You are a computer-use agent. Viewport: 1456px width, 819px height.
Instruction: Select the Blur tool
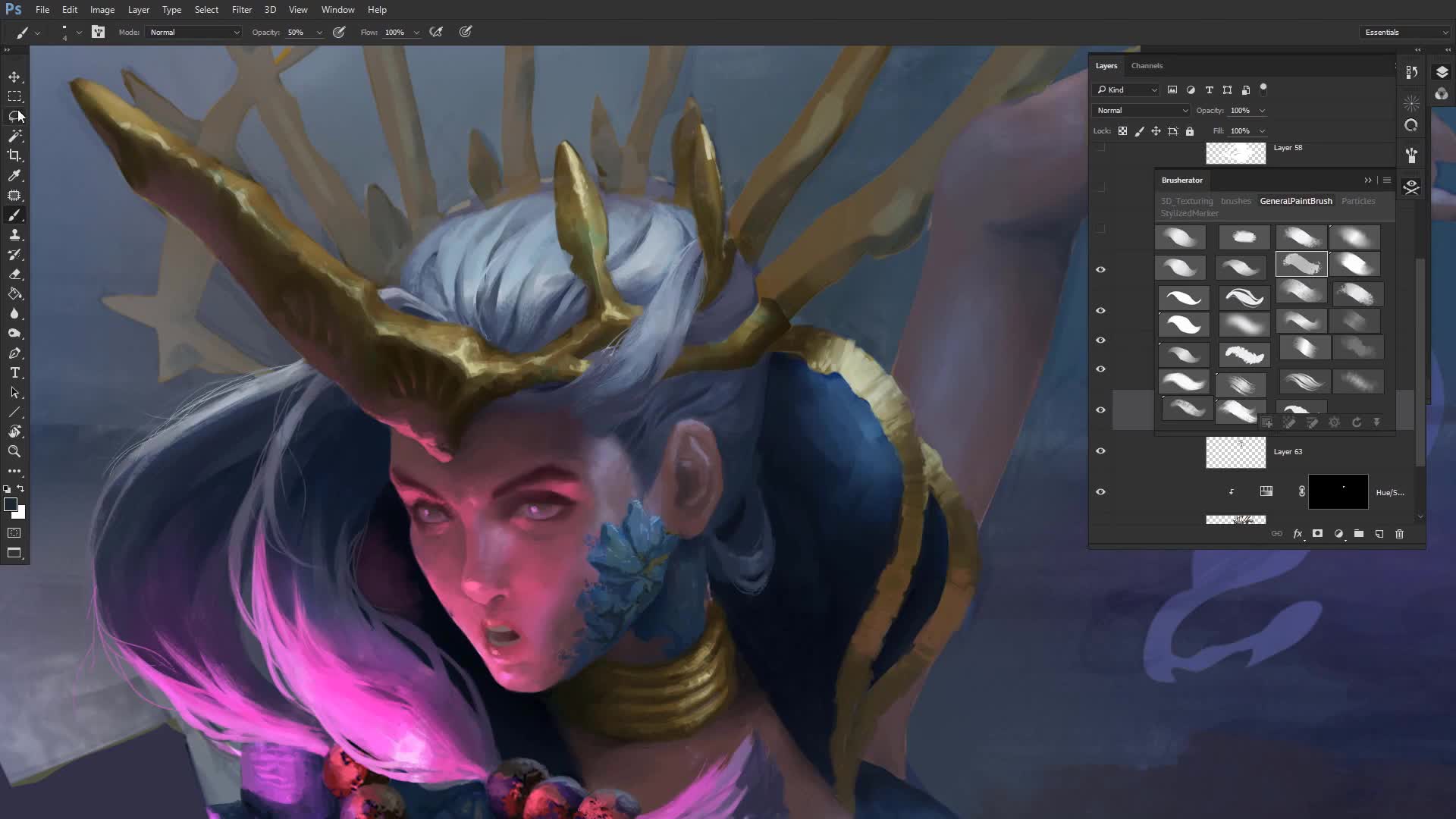[x=14, y=314]
